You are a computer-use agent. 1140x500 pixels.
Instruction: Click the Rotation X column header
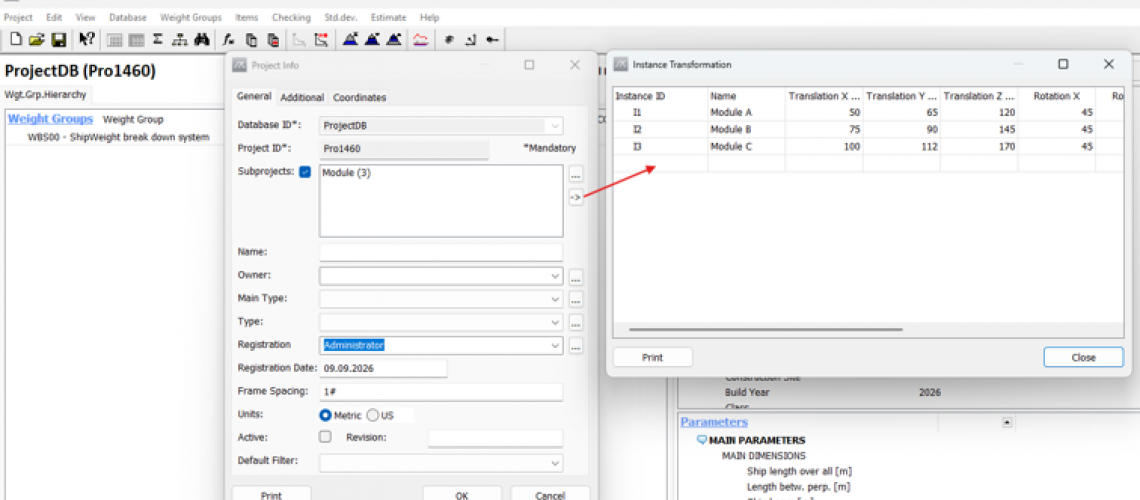pos(1056,96)
